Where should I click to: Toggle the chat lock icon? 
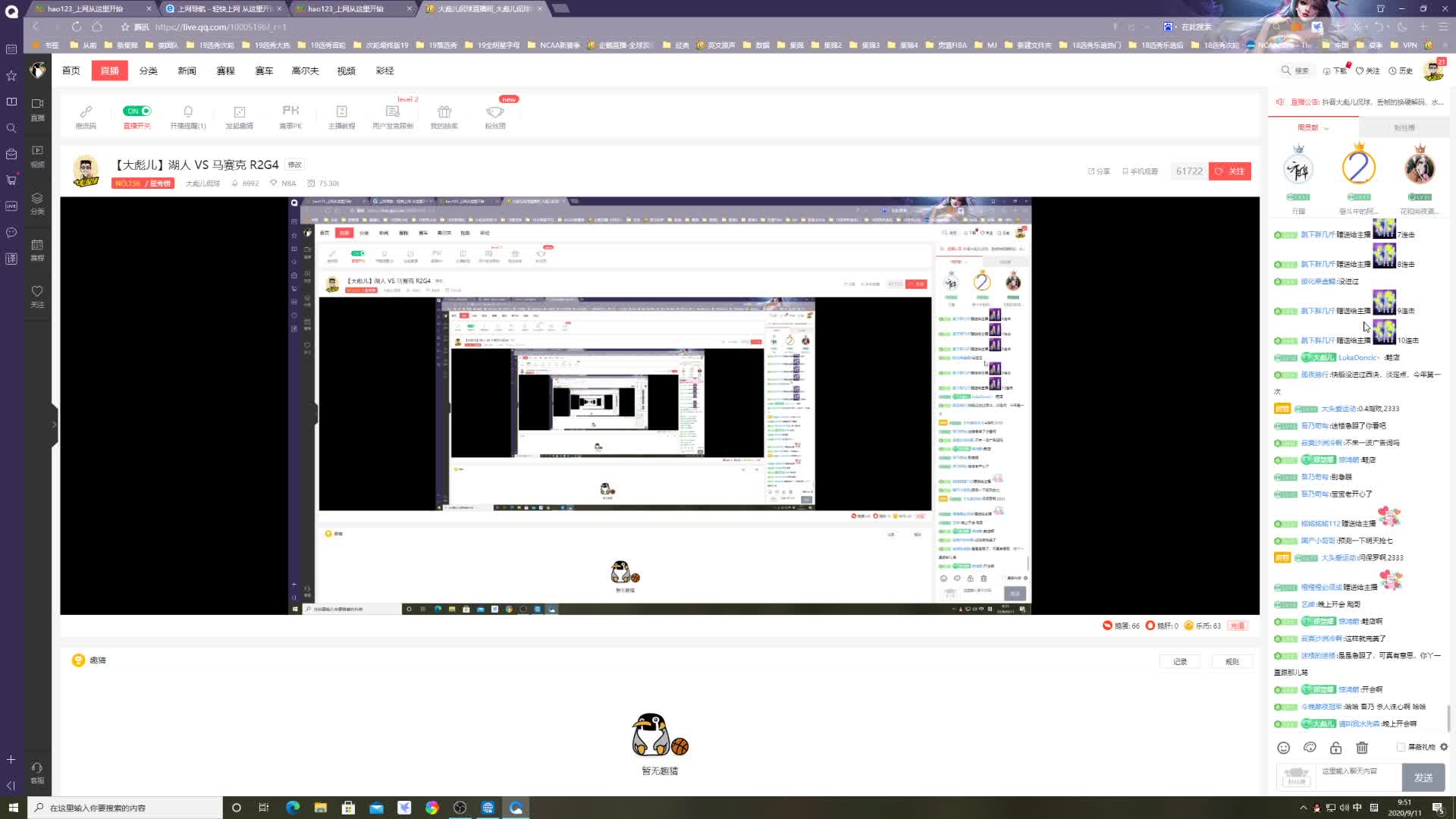pos(1335,748)
